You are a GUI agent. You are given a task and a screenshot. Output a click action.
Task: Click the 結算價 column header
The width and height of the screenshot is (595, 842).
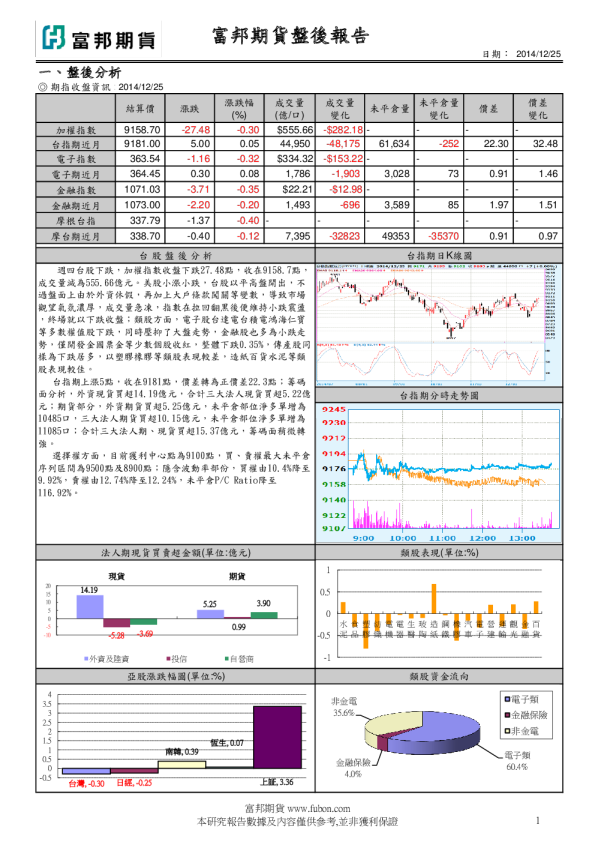coord(141,108)
